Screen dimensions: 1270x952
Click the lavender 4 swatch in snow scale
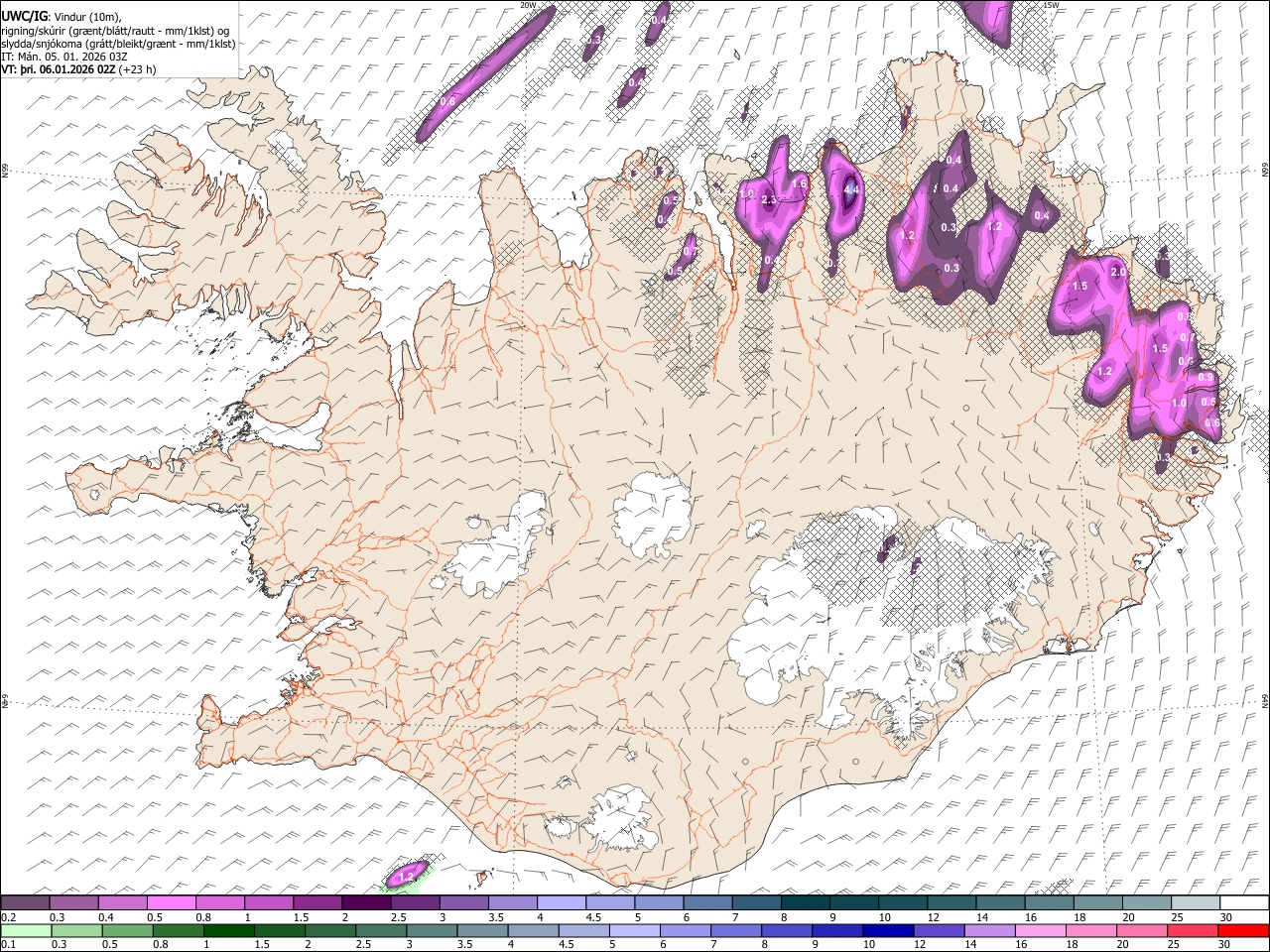(x=562, y=903)
